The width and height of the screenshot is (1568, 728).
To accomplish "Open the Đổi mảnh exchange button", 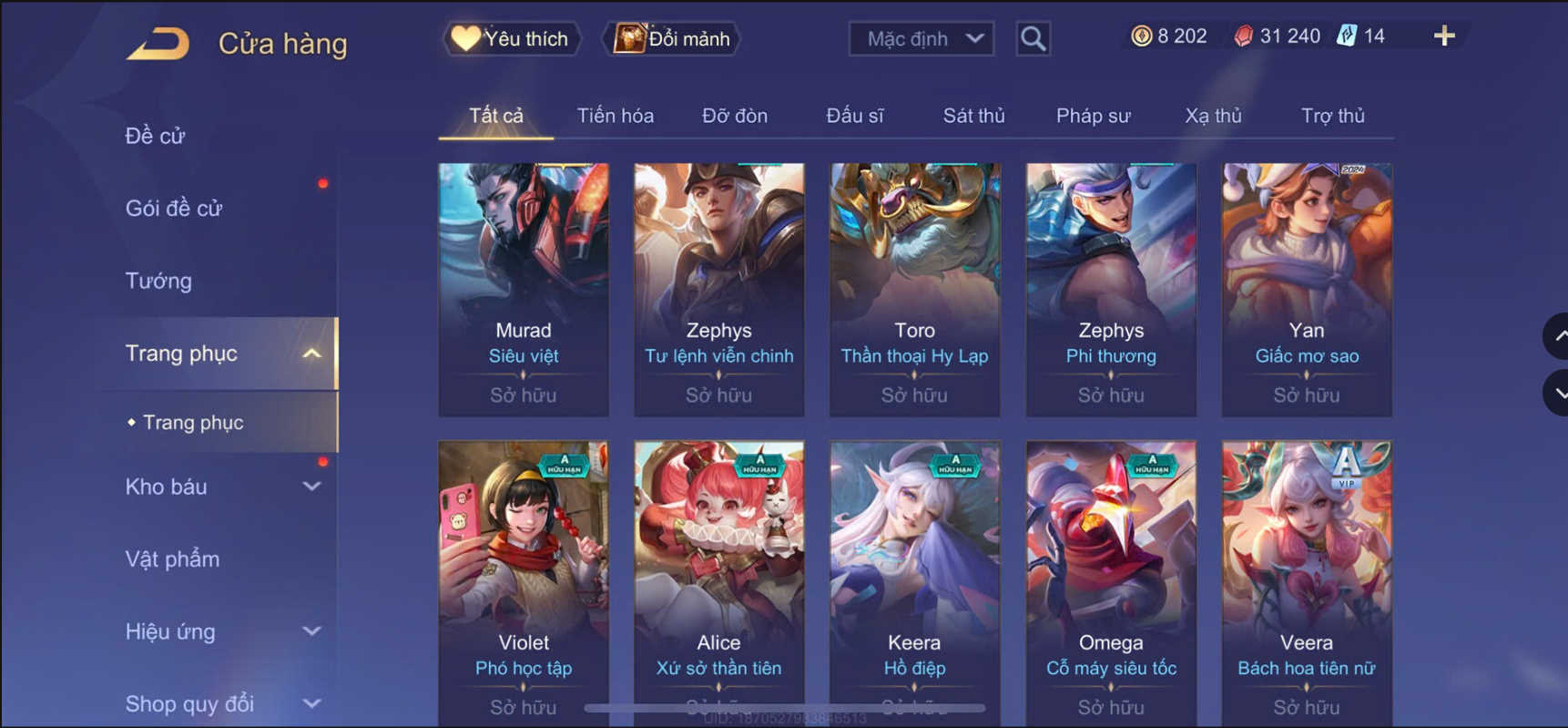I will (672, 38).
